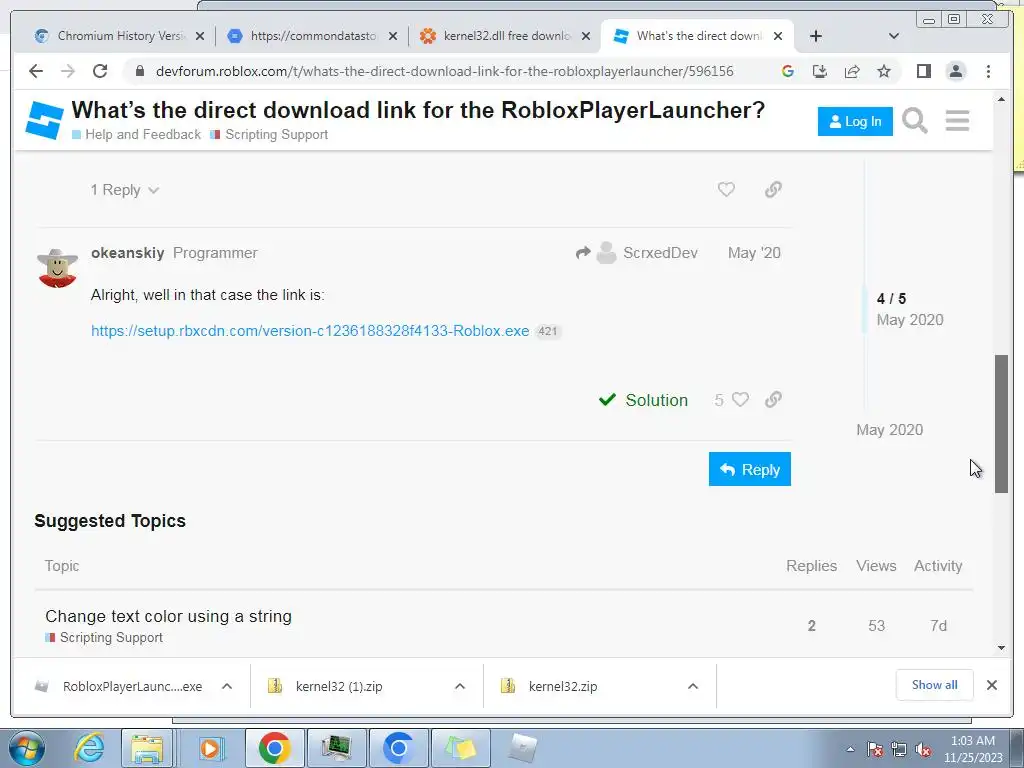1024x768 pixels.
Task: Open the volume icon in system tray
Action: [x=923, y=749]
